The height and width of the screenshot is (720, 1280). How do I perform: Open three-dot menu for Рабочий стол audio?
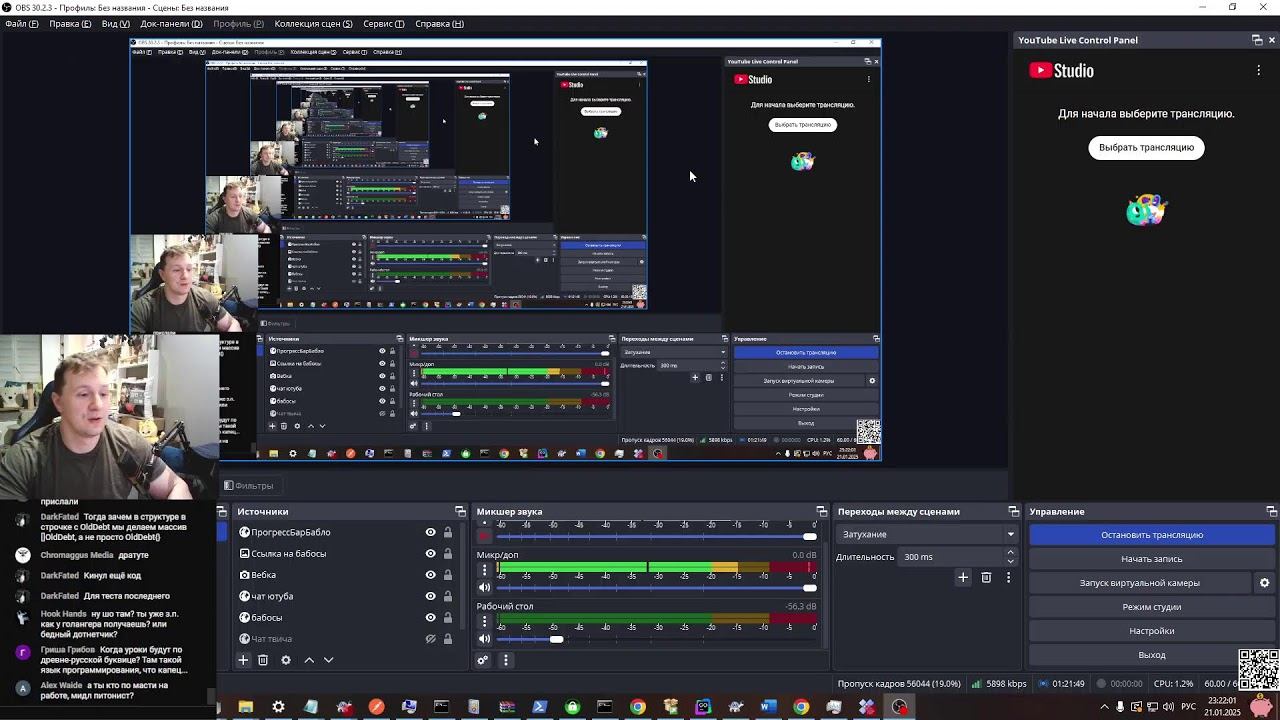485,621
